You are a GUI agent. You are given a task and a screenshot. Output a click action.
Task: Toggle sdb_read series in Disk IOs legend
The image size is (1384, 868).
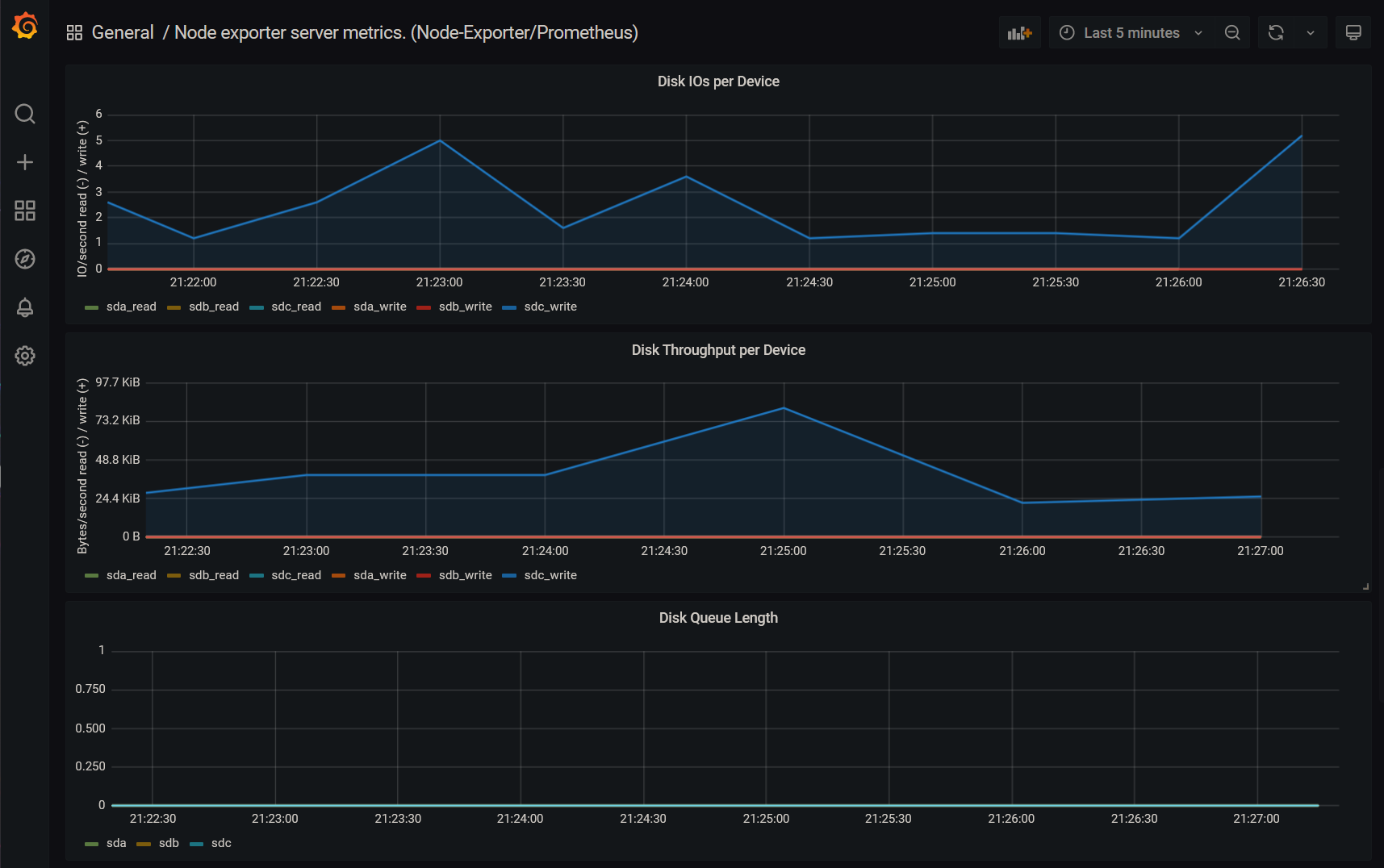214,307
